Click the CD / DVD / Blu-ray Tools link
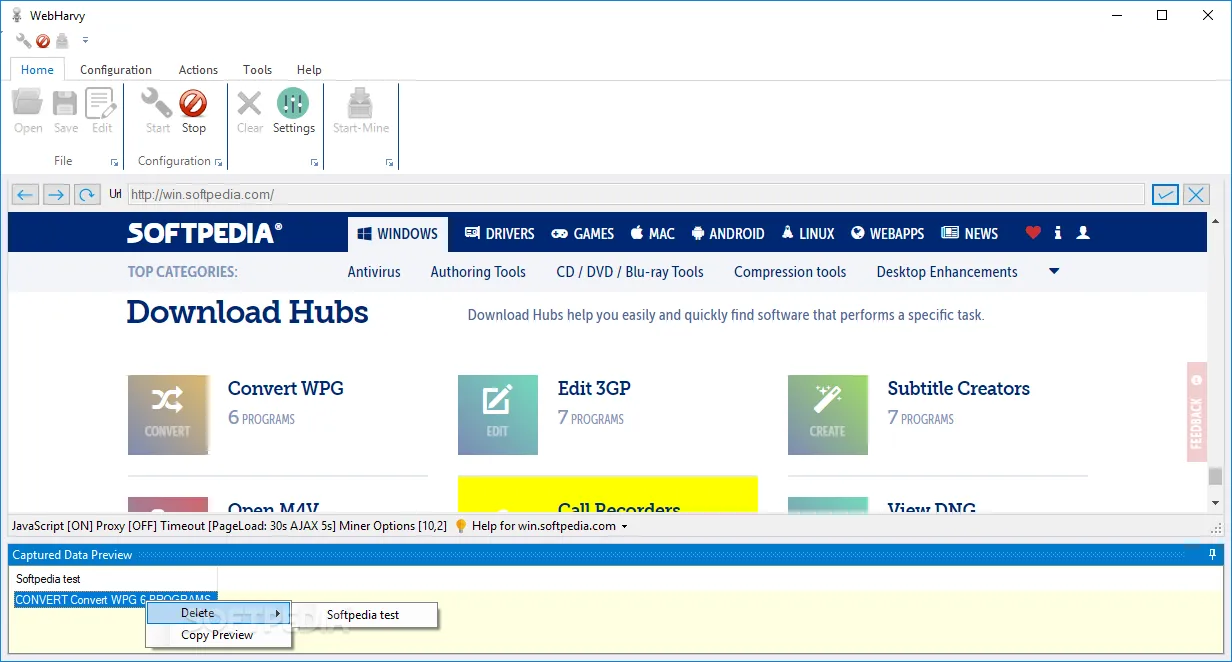 tap(630, 272)
